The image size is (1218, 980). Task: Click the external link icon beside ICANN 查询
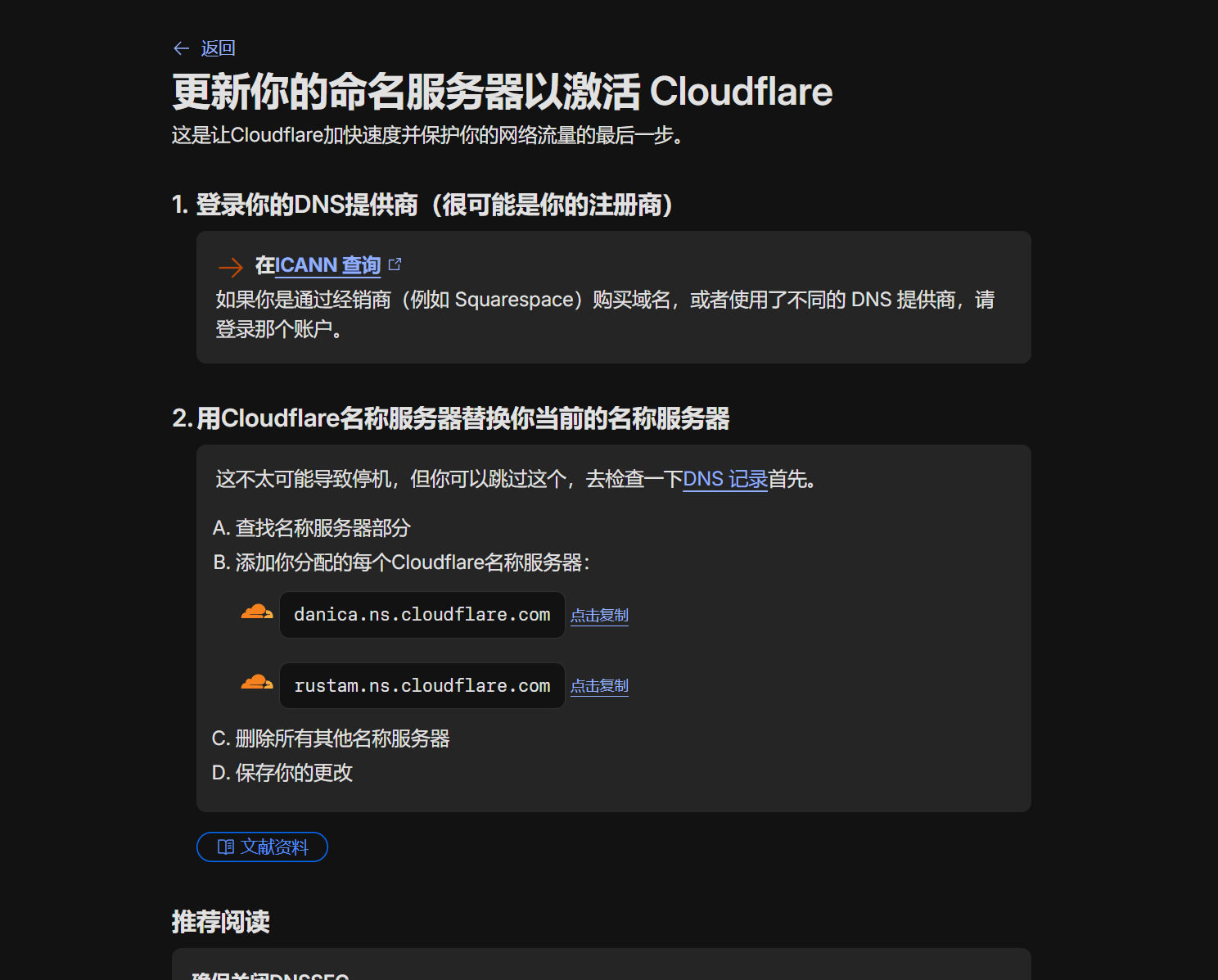click(x=395, y=264)
